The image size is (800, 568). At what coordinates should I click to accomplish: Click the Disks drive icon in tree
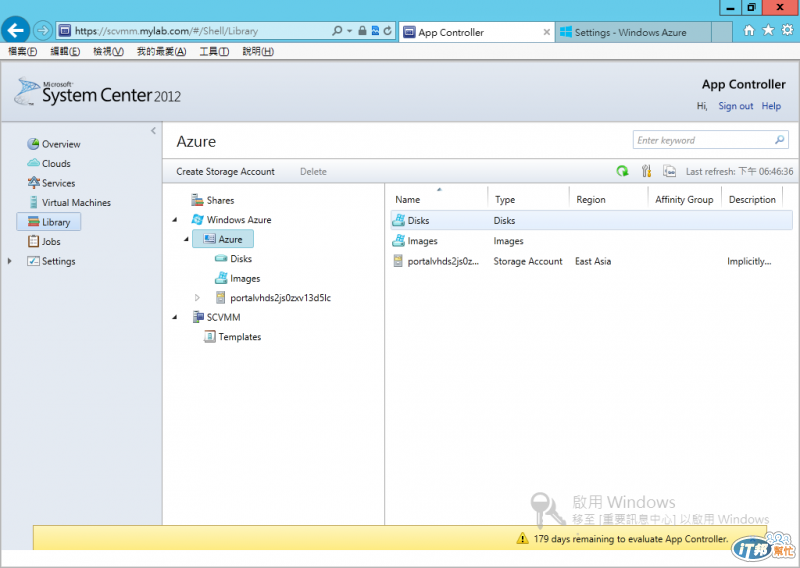click(x=221, y=259)
